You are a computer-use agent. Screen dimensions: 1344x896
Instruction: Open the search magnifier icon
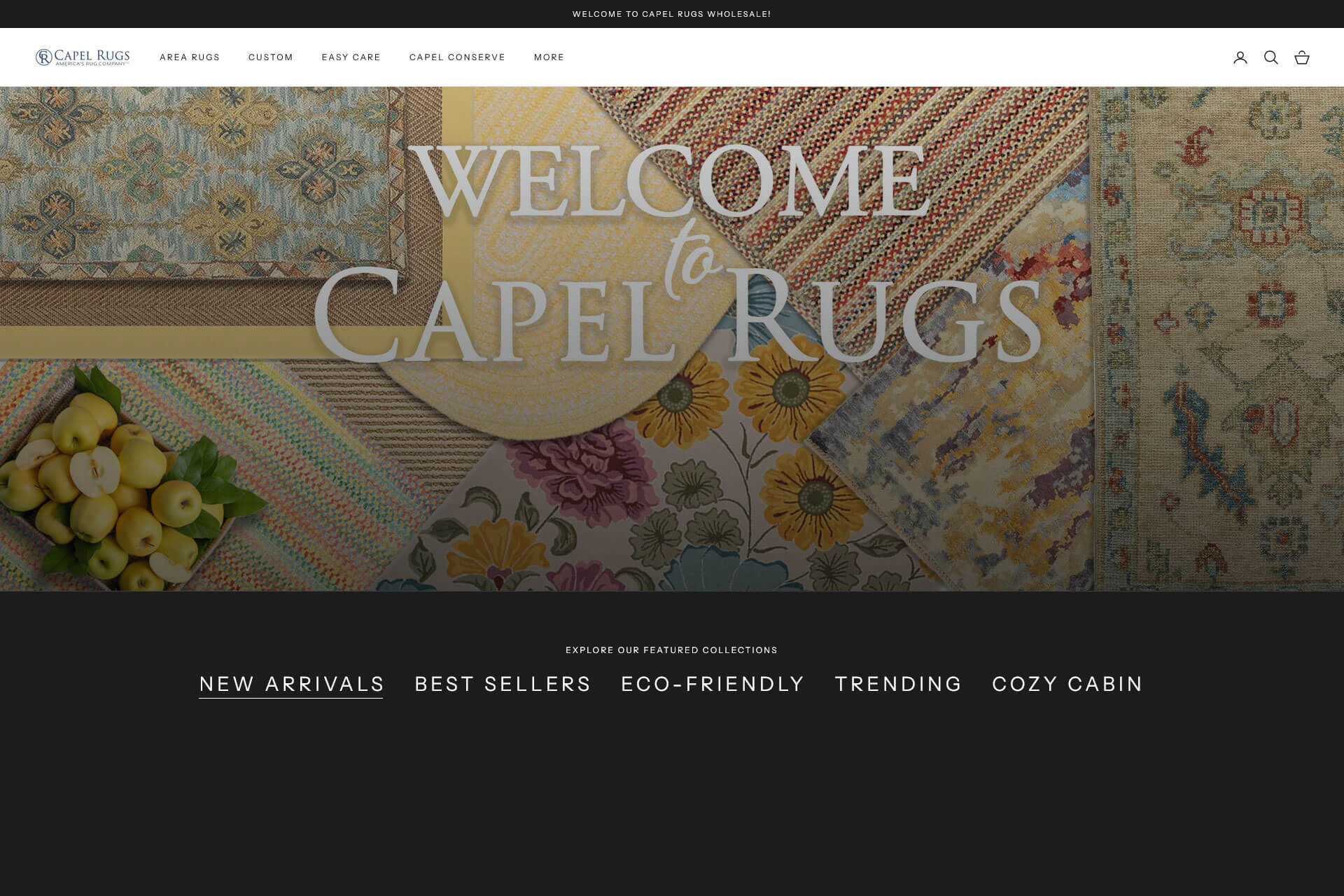[1270, 57]
